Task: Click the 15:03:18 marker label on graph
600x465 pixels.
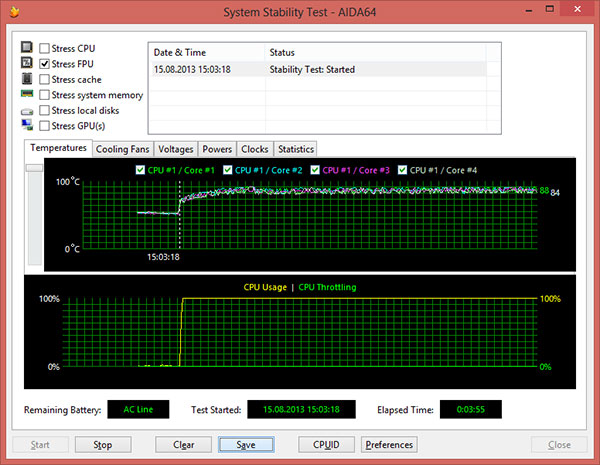Action: click(163, 257)
